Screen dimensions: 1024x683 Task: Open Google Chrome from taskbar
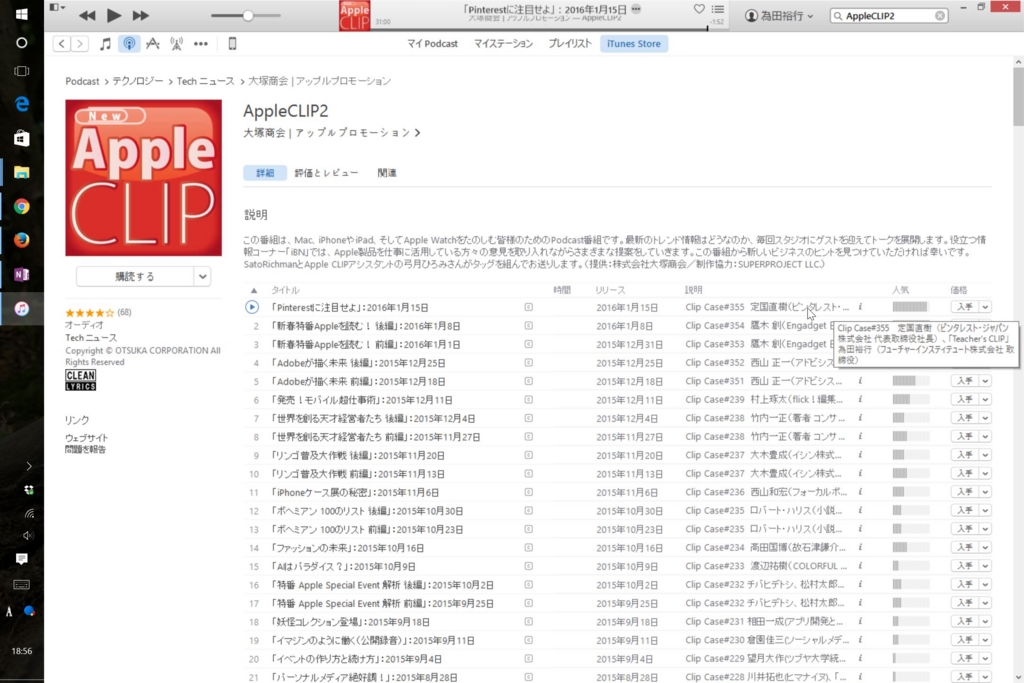22,206
